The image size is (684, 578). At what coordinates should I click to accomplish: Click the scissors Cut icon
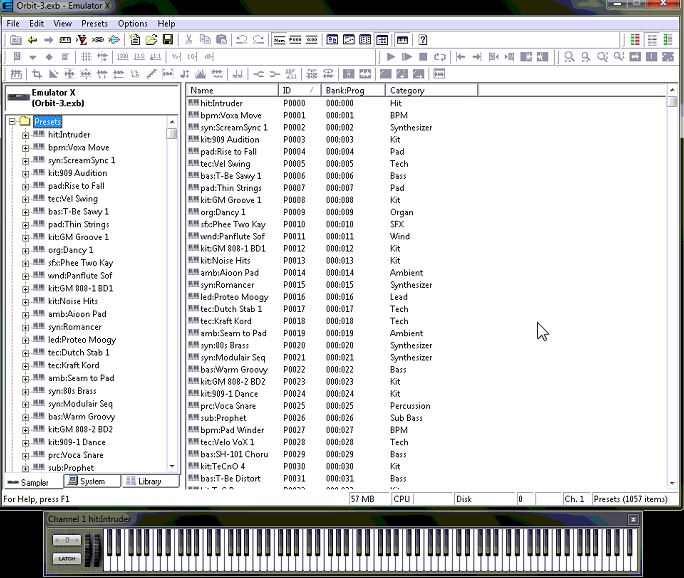tap(188, 40)
